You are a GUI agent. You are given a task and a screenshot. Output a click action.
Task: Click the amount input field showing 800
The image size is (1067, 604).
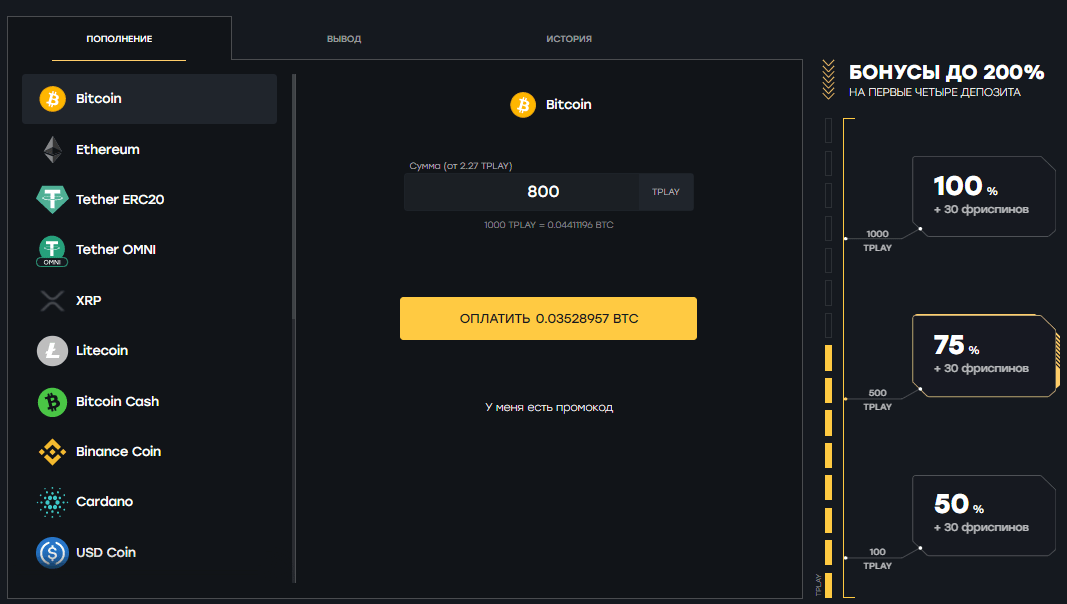pos(521,192)
